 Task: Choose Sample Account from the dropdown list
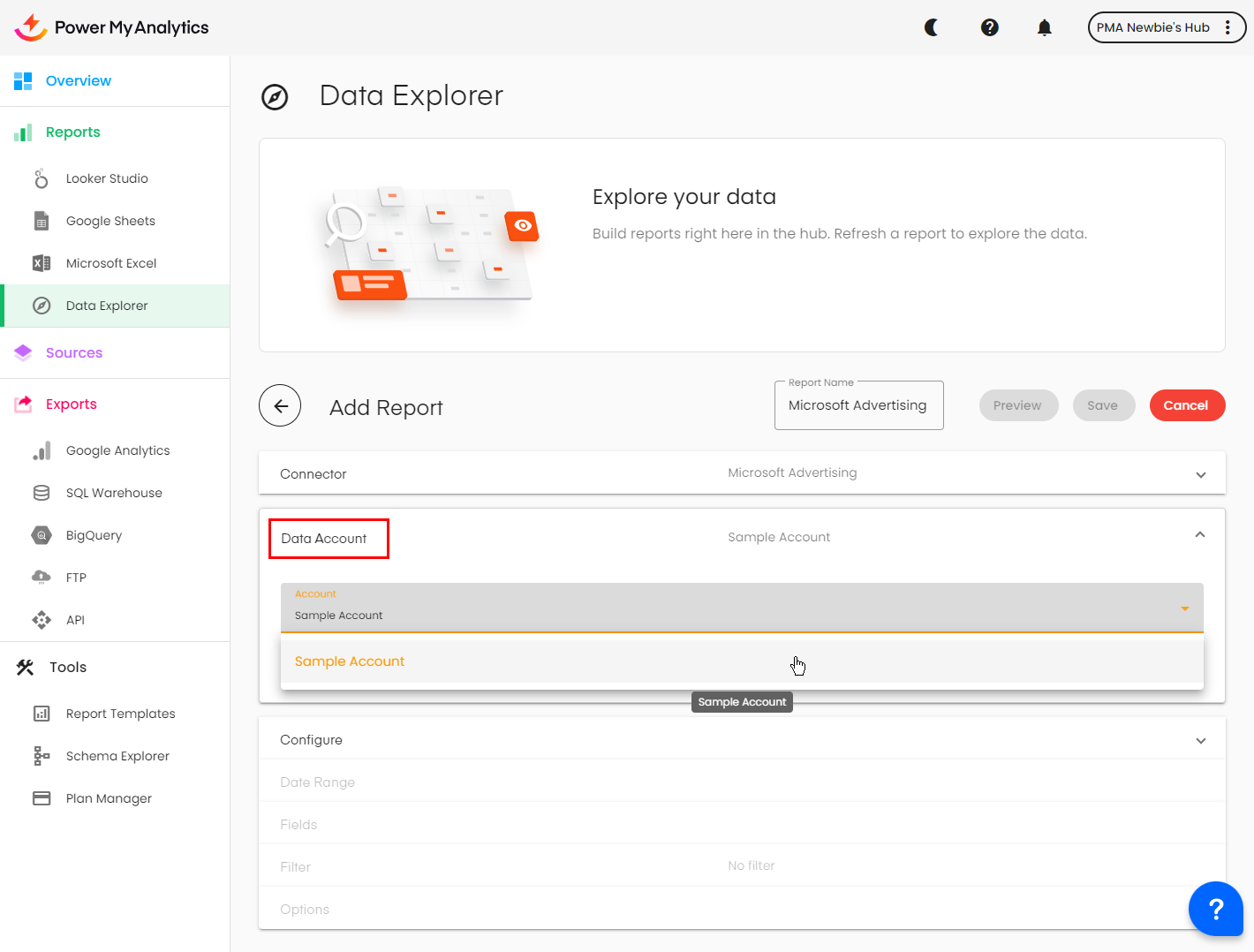(x=351, y=661)
